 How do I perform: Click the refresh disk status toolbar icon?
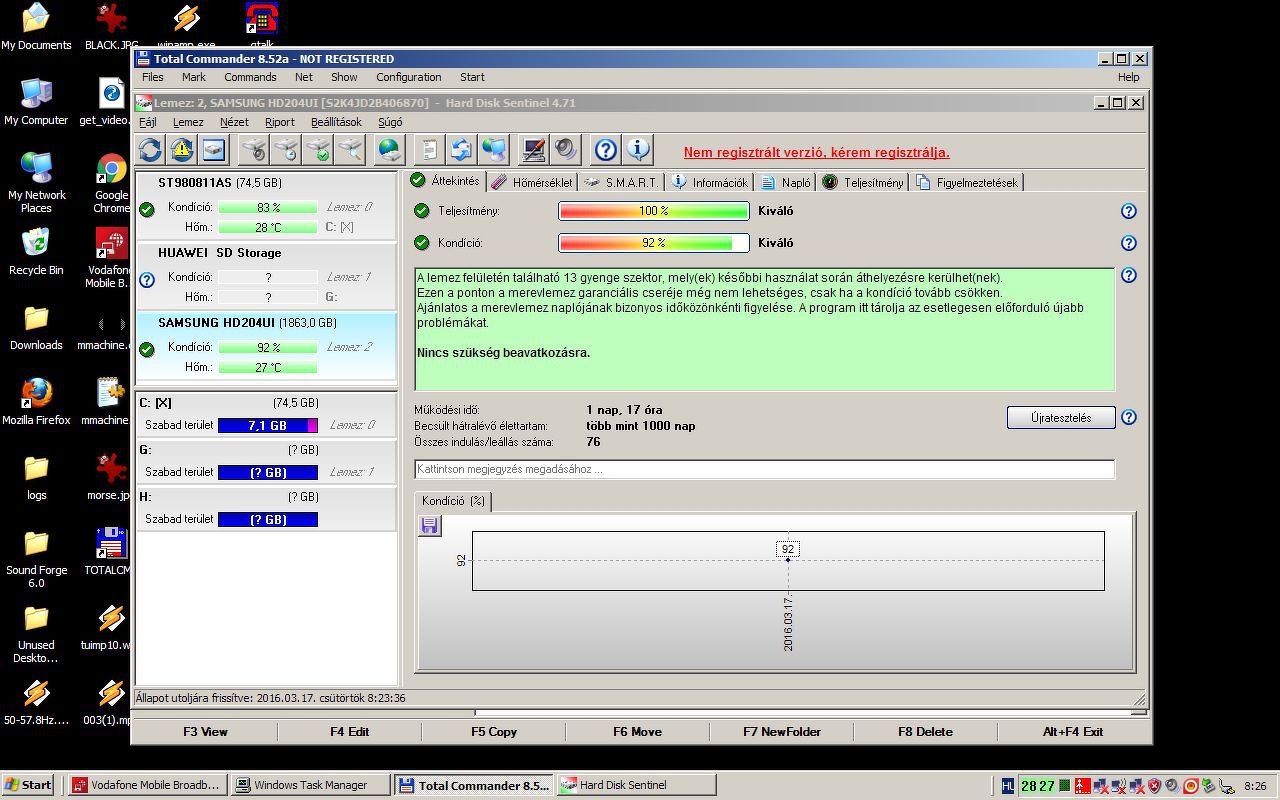150,150
